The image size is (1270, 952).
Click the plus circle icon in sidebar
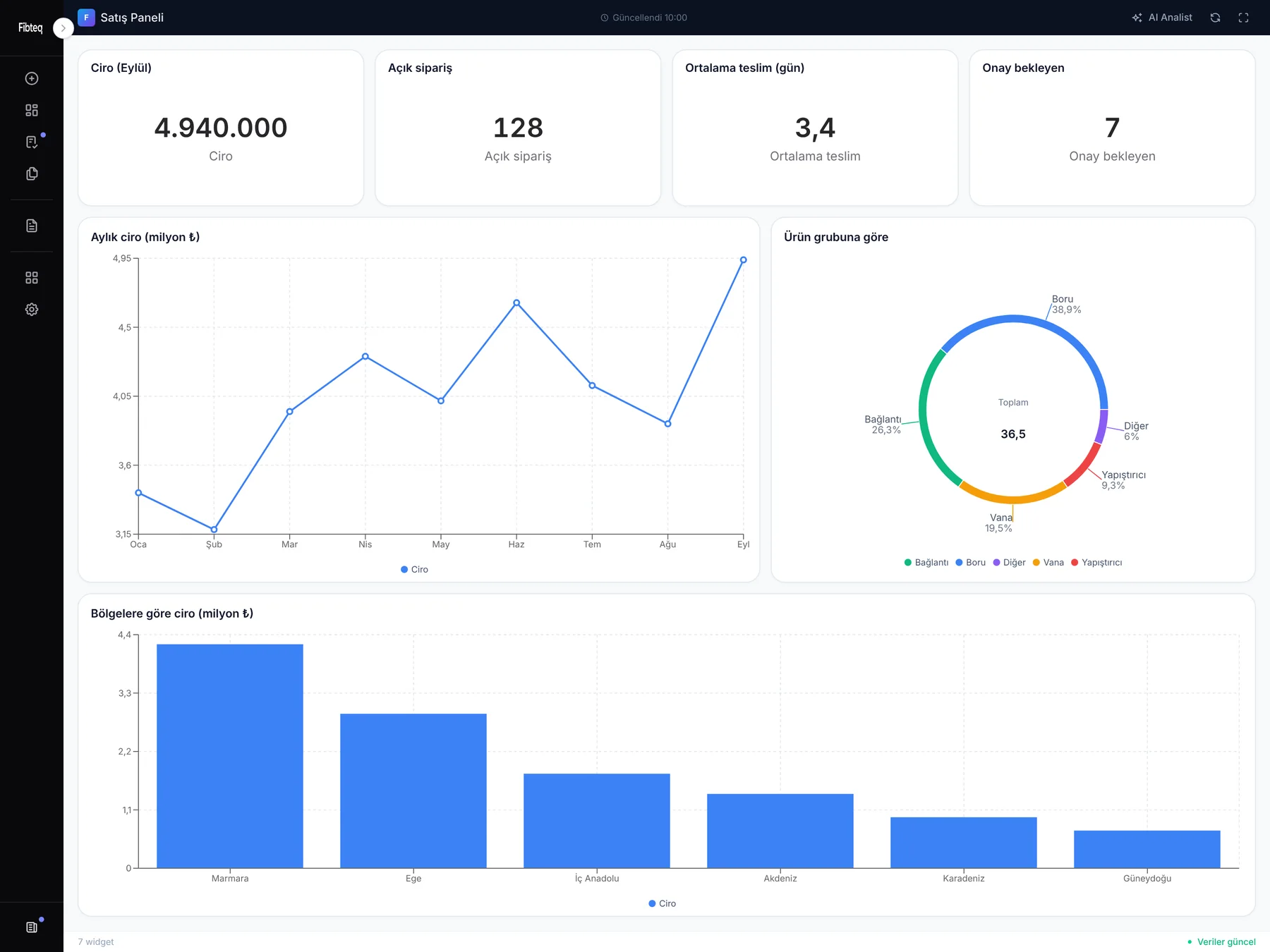(x=32, y=78)
